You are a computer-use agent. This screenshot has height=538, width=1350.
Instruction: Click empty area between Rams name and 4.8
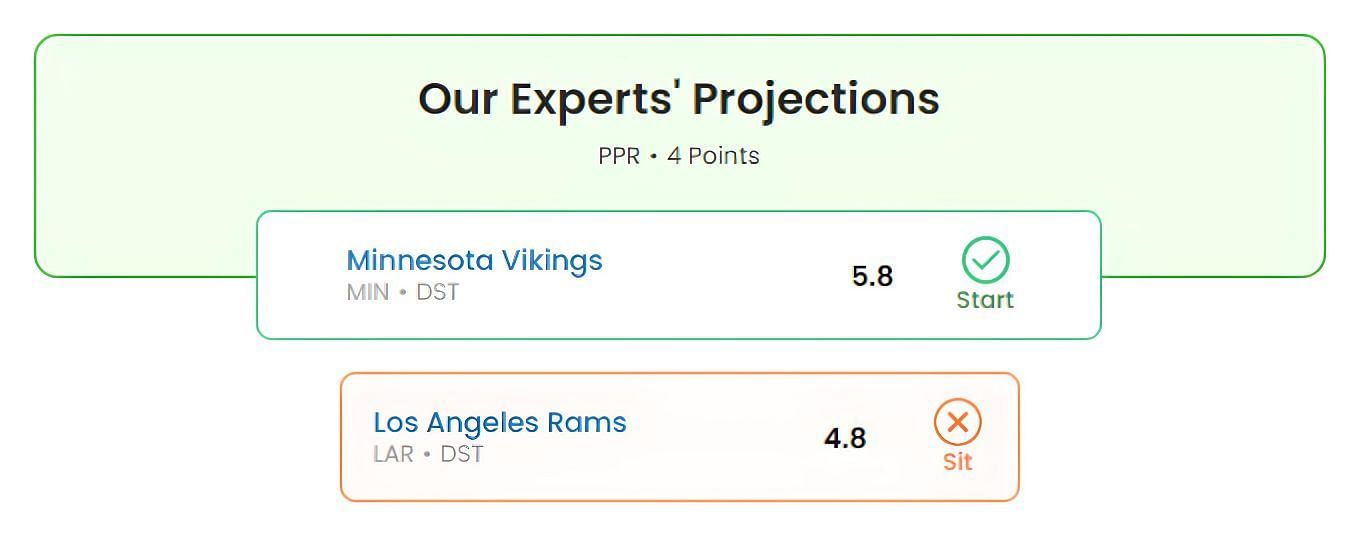coord(725,438)
